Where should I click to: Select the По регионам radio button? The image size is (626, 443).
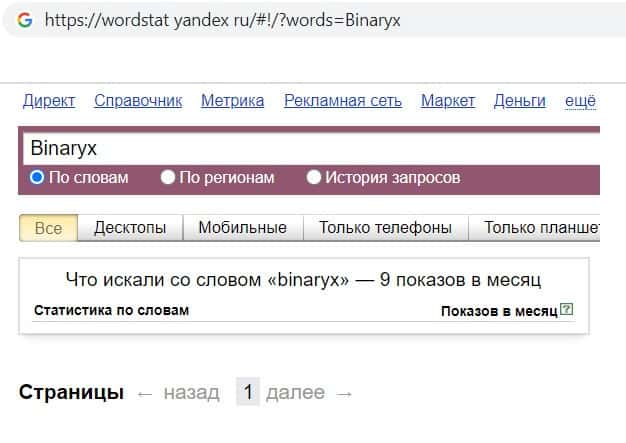[x=168, y=177]
